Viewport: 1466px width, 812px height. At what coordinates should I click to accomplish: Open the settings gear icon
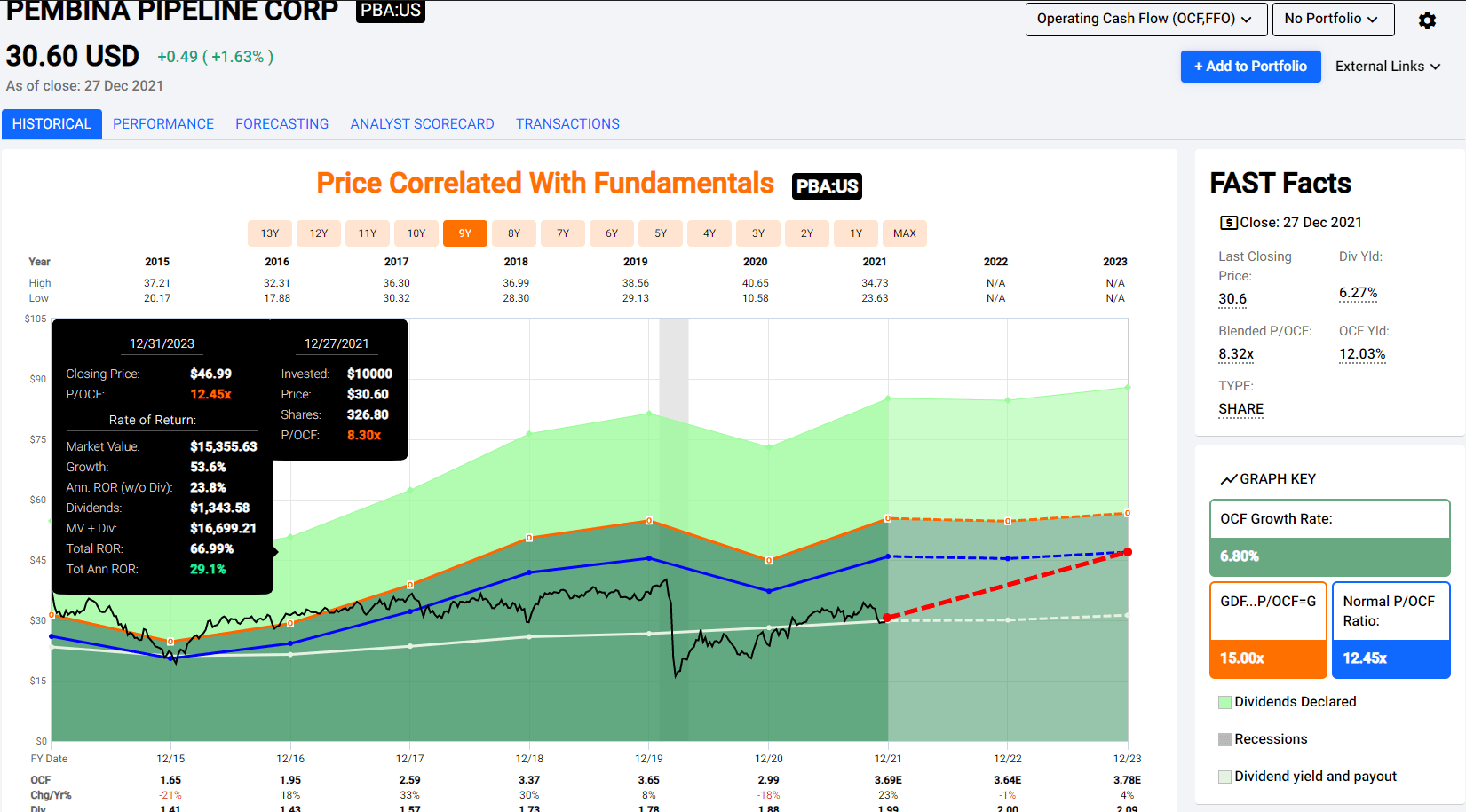[x=1427, y=20]
